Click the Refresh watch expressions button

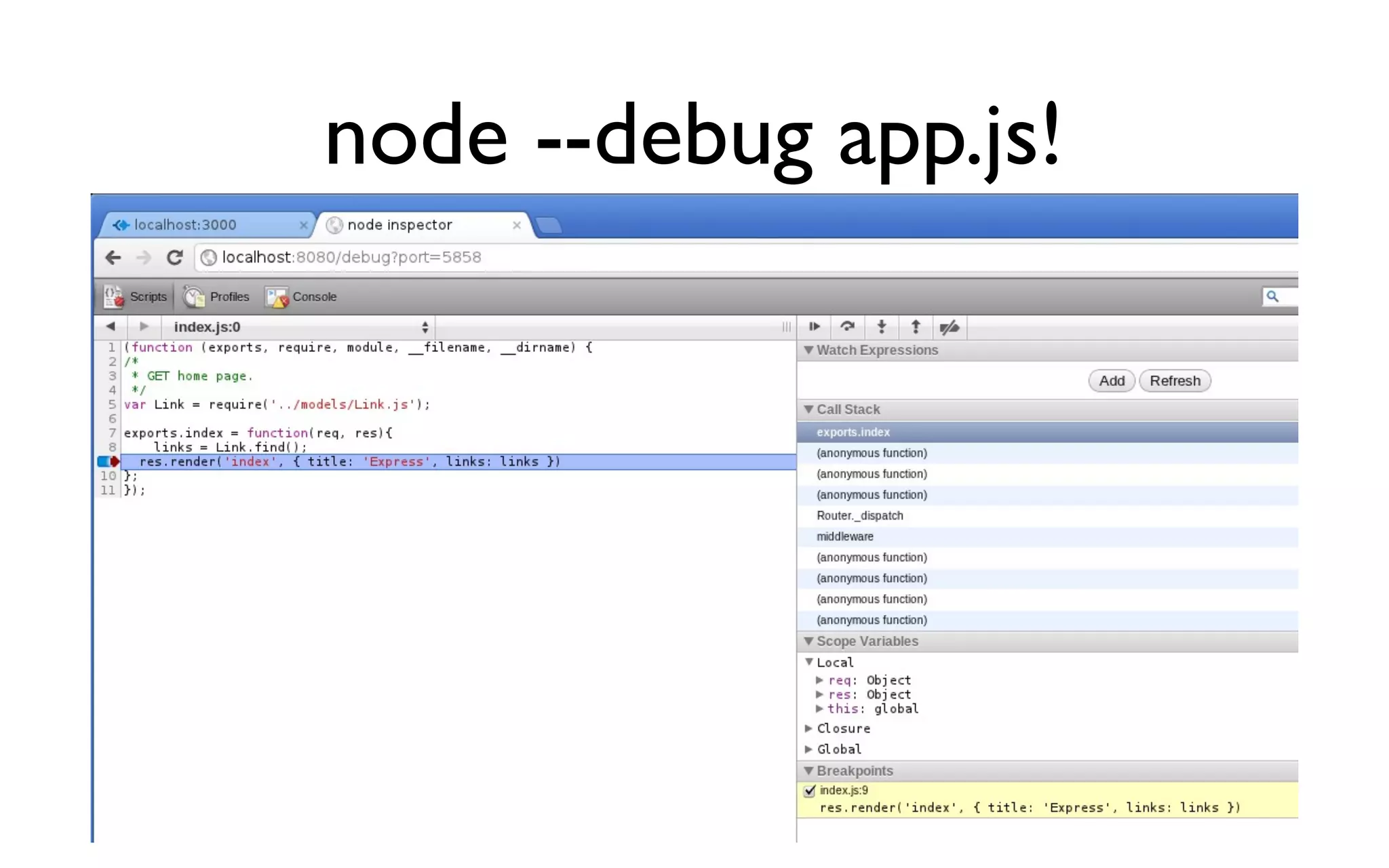pos(1175,381)
